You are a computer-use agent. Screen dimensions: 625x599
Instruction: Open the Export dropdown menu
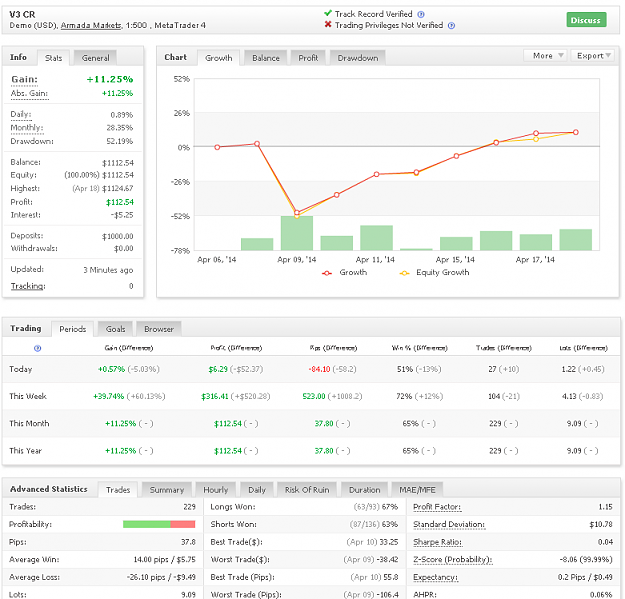point(593,56)
